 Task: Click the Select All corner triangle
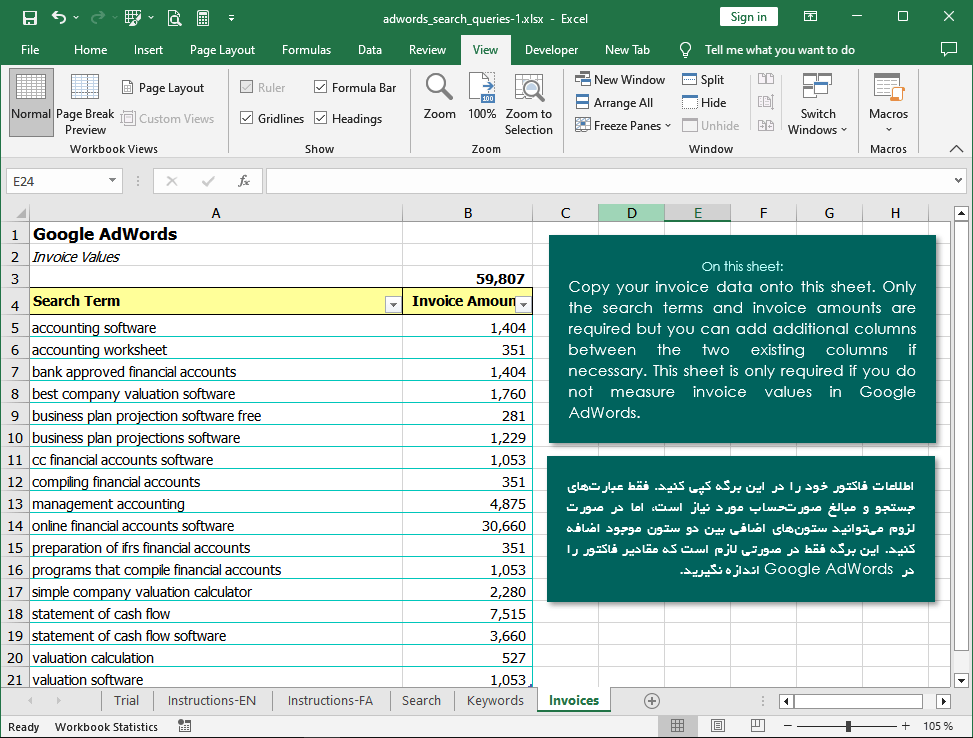20,213
